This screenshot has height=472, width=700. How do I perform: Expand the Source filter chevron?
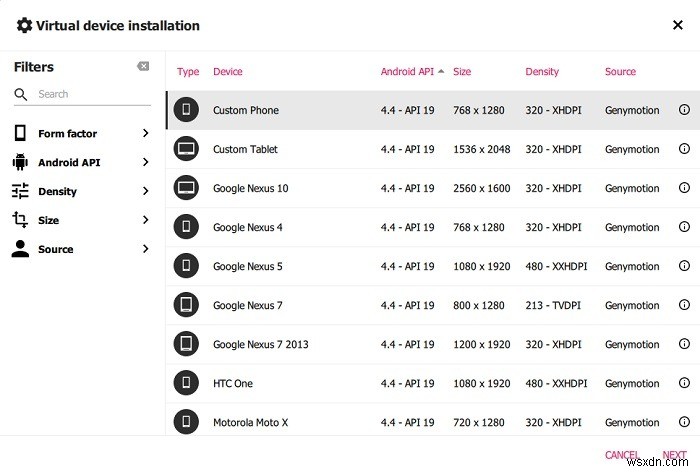pos(146,249)
